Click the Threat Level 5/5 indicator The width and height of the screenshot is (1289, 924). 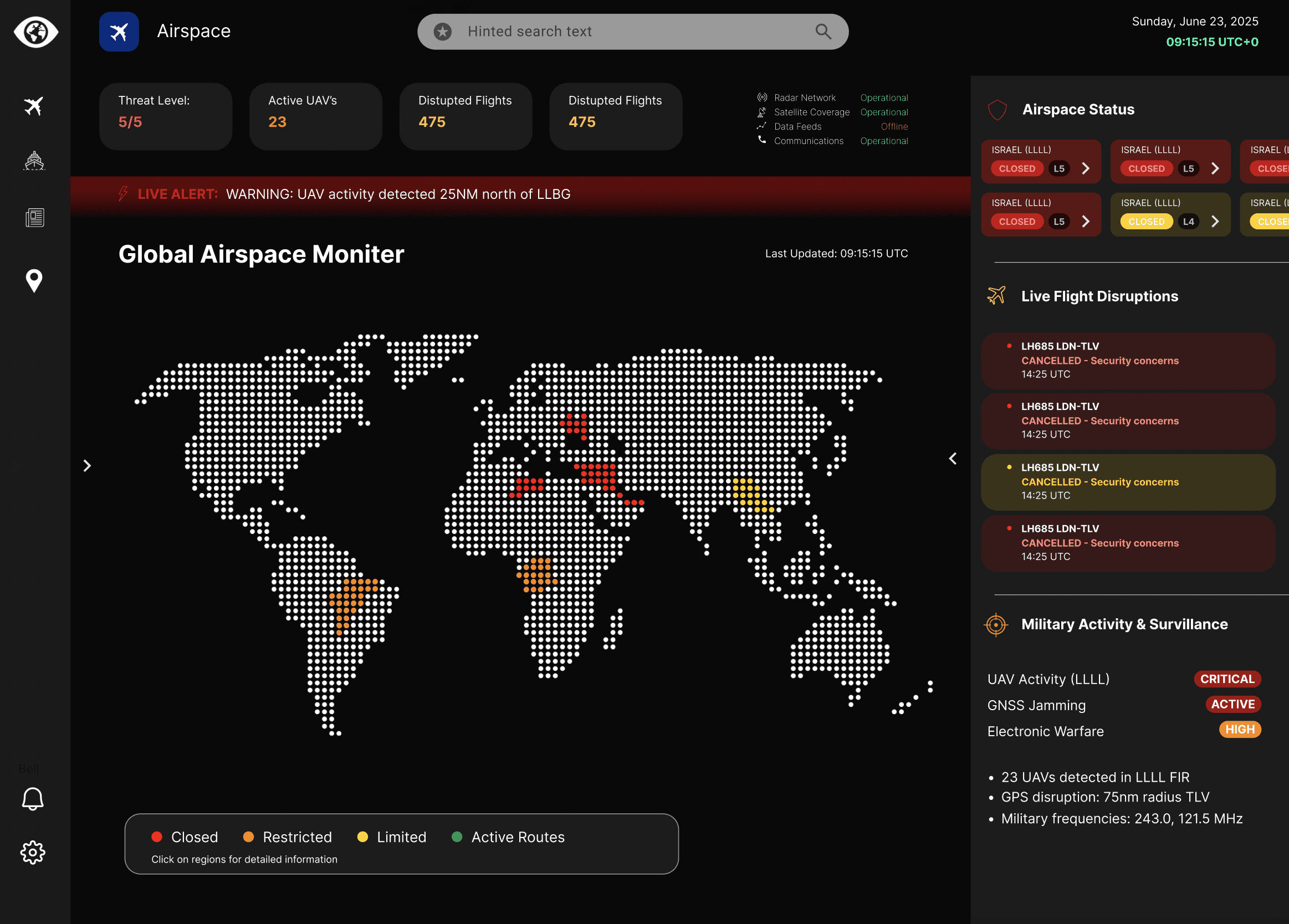tap(165, 116)
